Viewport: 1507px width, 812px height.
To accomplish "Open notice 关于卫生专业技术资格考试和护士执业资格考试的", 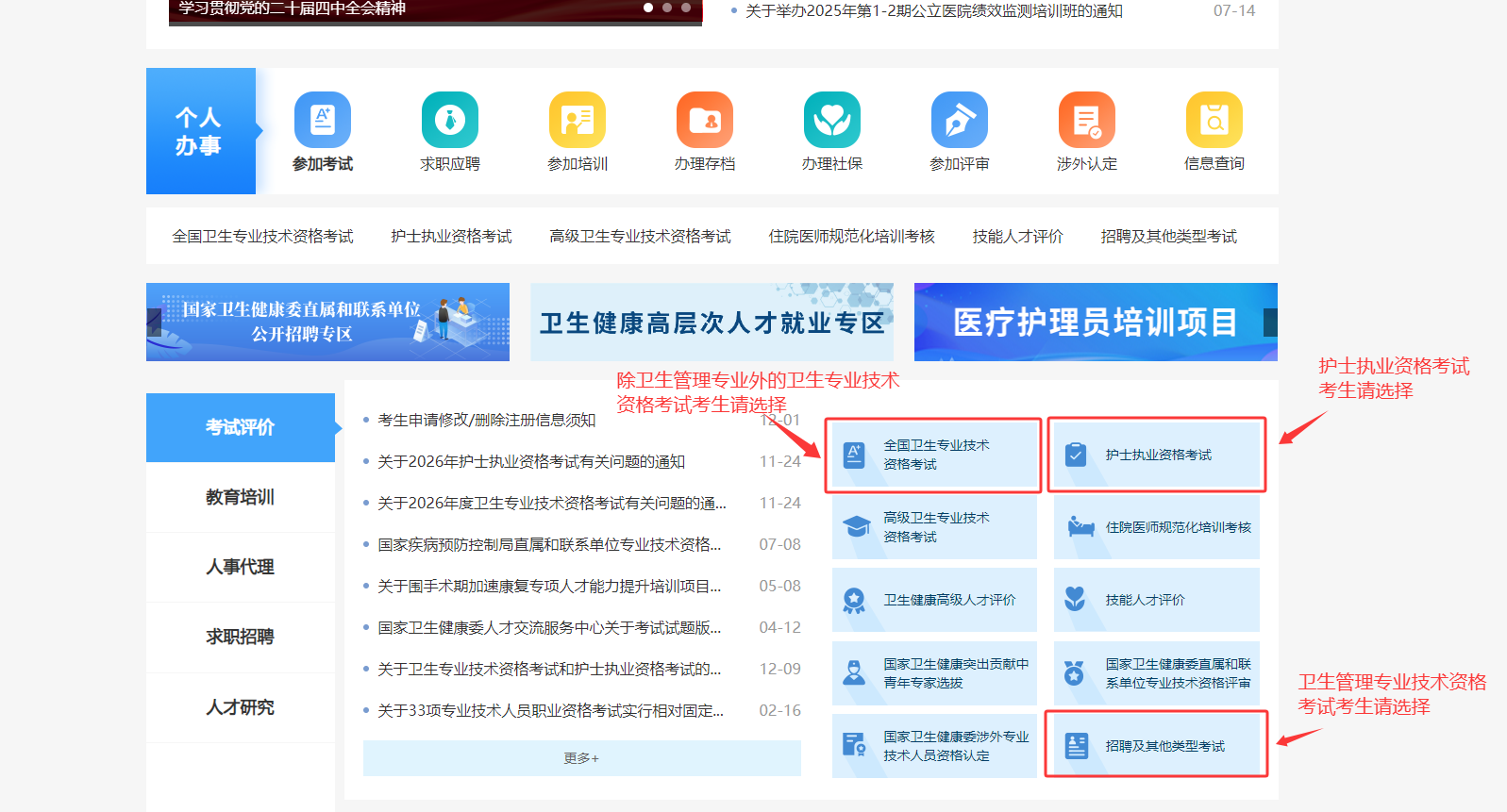I will tap(549, 669).
